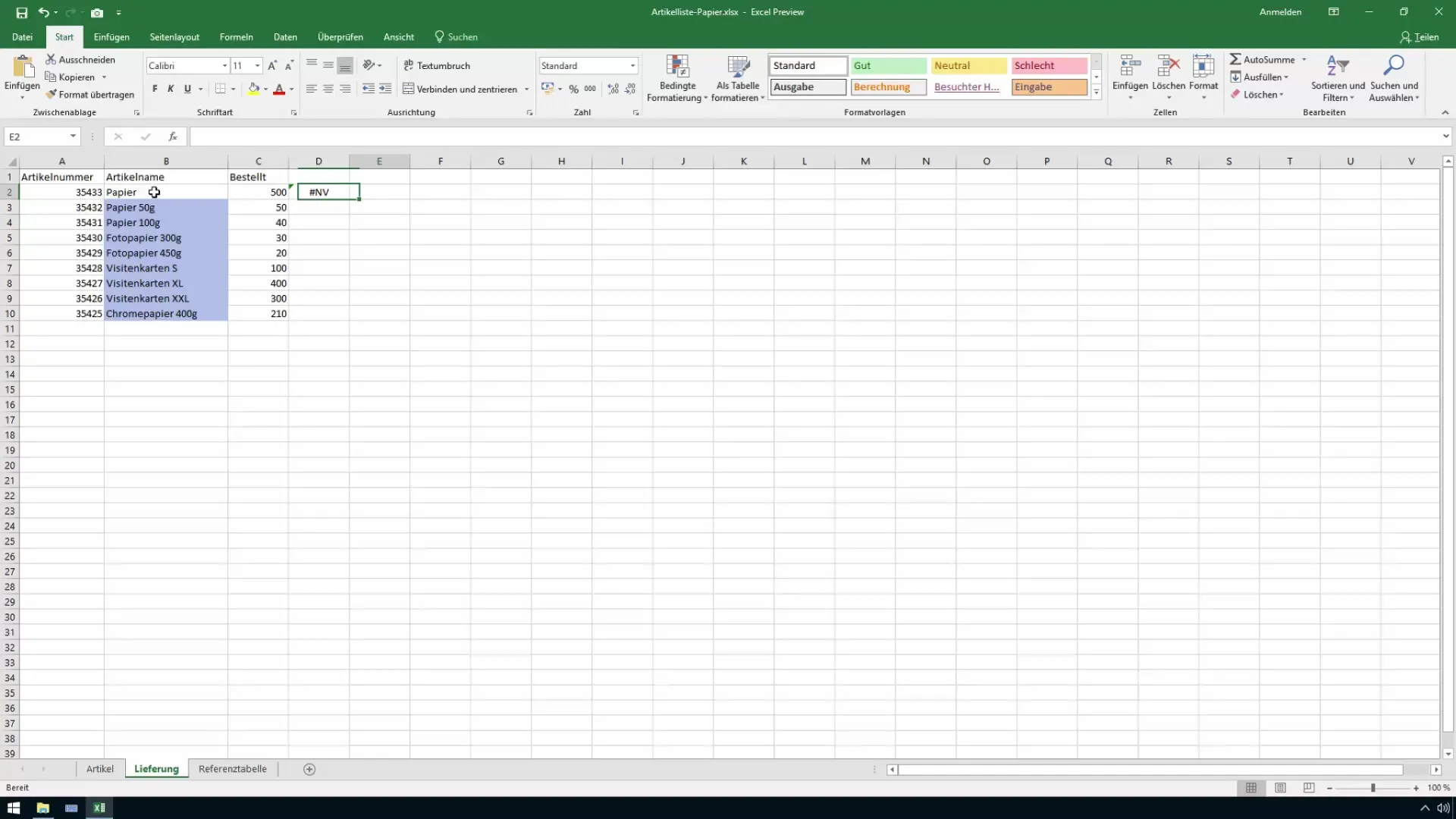Image resolution: width=1456 pixels, height=819 pixels.
Task: Click thousands separator 000 icon
Action: point(590,89)
